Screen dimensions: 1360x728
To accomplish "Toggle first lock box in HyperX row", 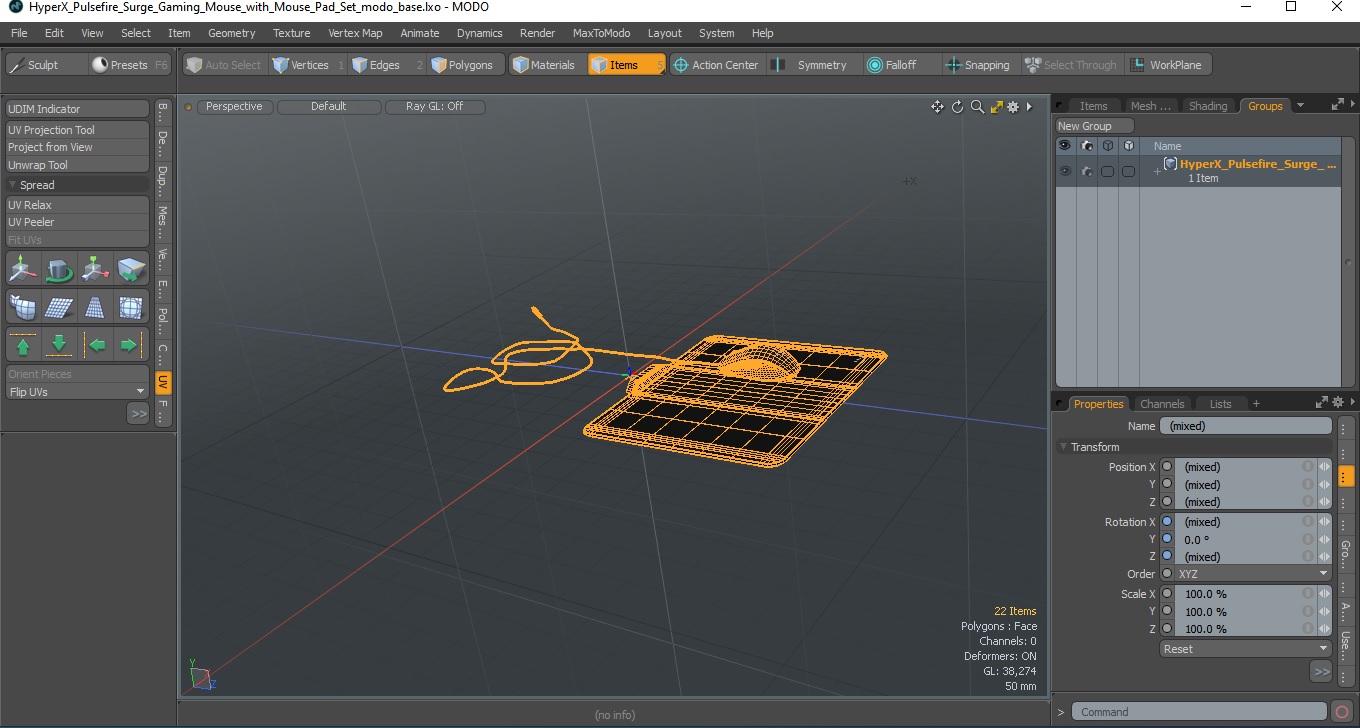I will [x=1107, y=171].
